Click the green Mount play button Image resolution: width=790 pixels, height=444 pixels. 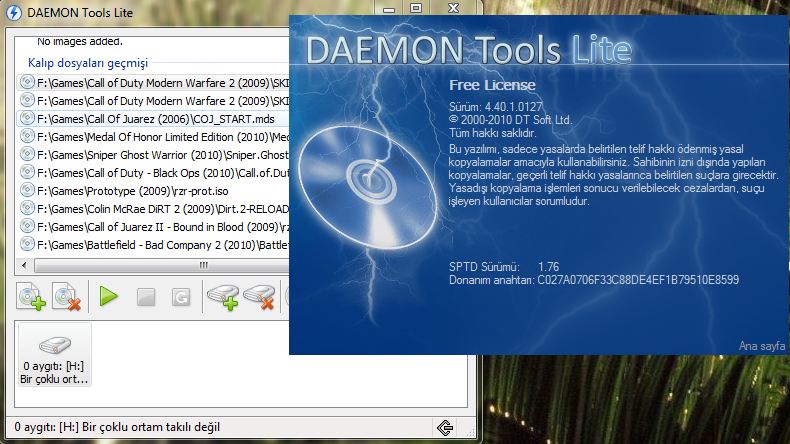108,296
